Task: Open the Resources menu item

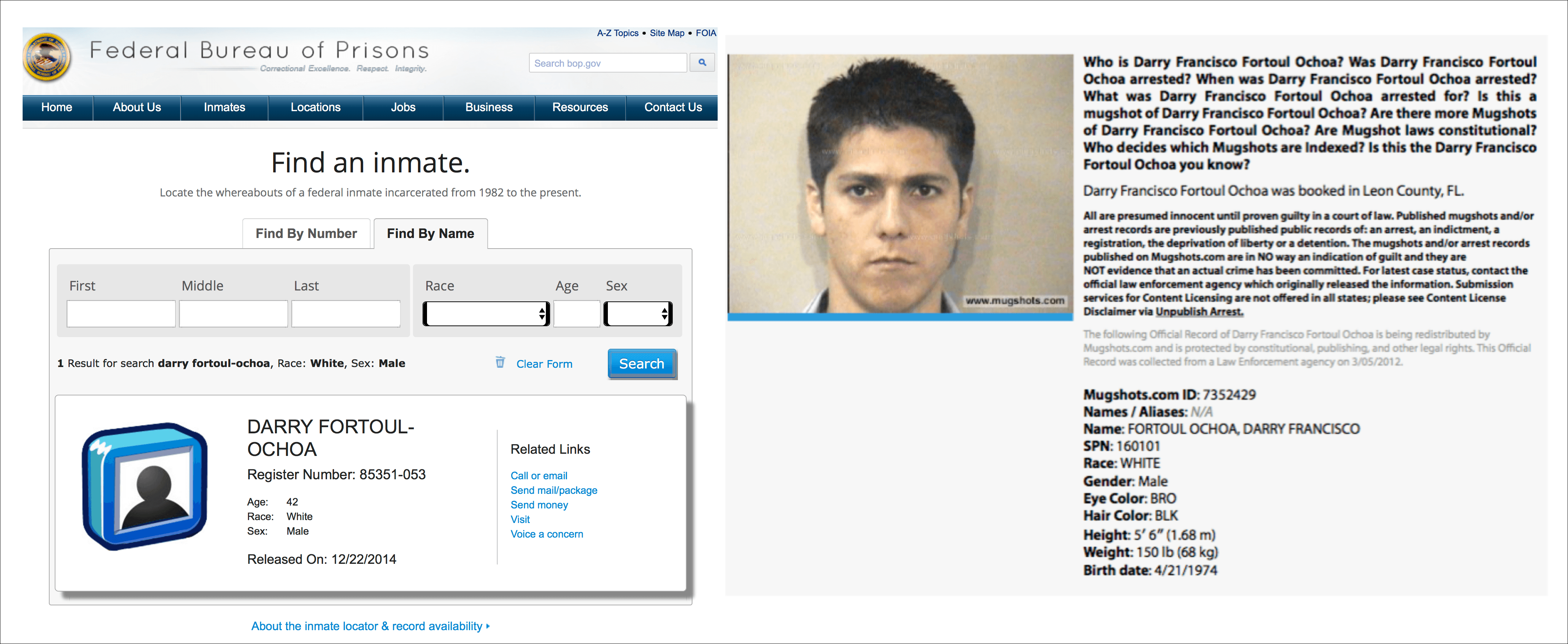Action: pyautogui.click(x=579, y=108)
